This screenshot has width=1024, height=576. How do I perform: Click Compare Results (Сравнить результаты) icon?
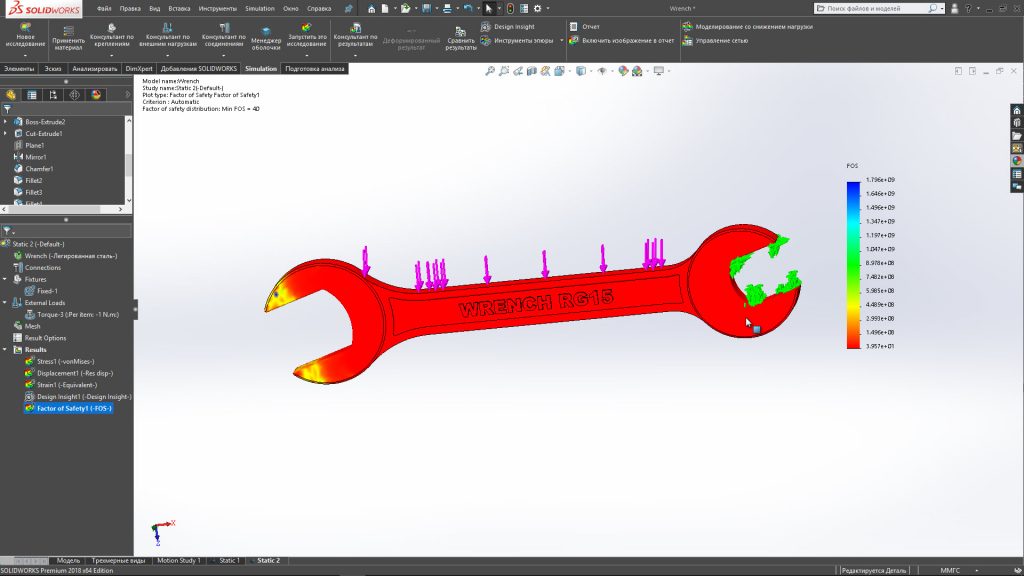460,34
